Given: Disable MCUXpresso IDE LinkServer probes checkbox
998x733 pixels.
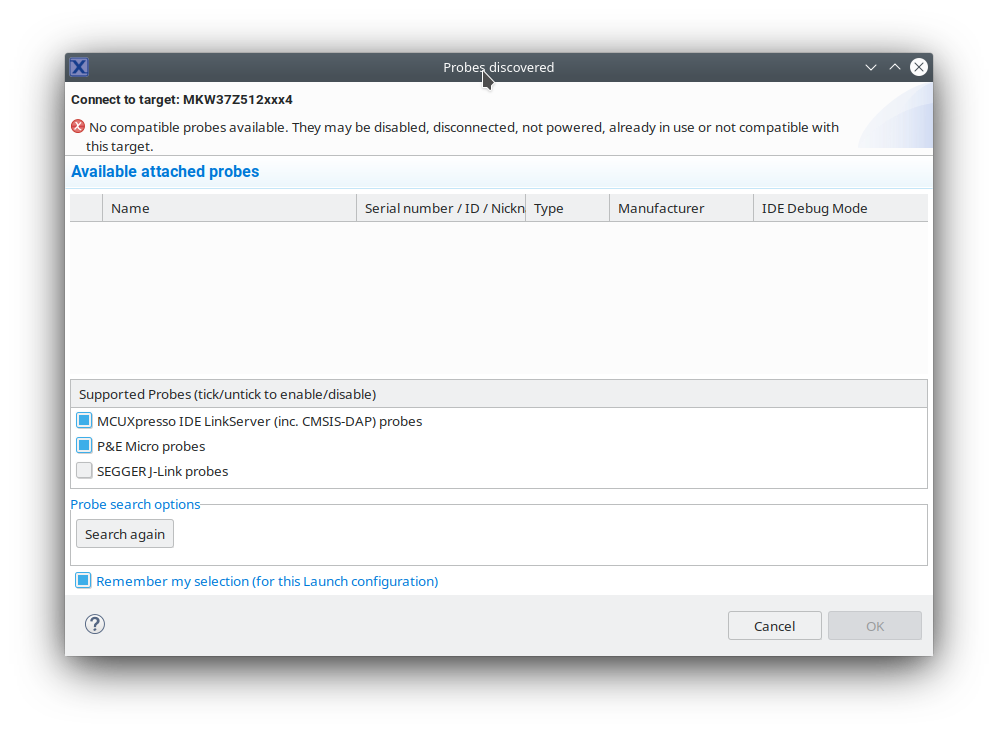Looking at the screenshot, I should tap(84, 421).
